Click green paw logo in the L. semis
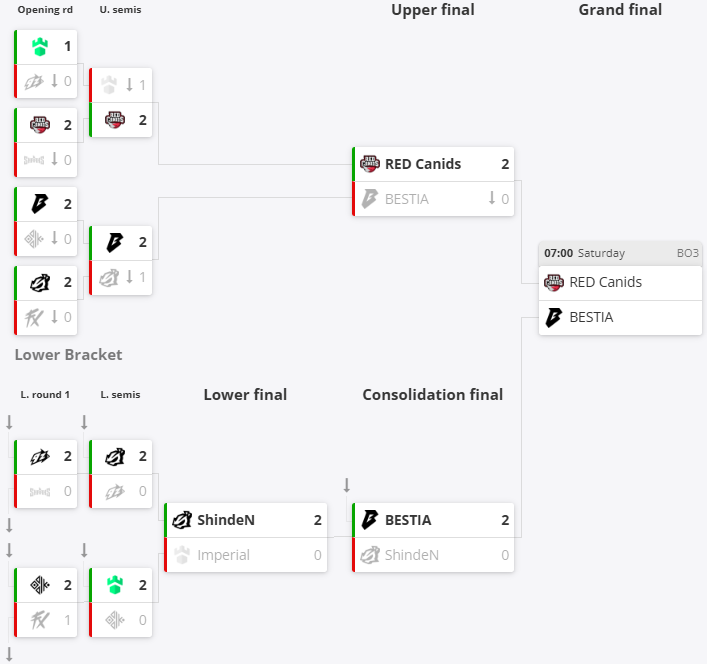Viewport: 707px width, 664px height. (x=114, y=585)
